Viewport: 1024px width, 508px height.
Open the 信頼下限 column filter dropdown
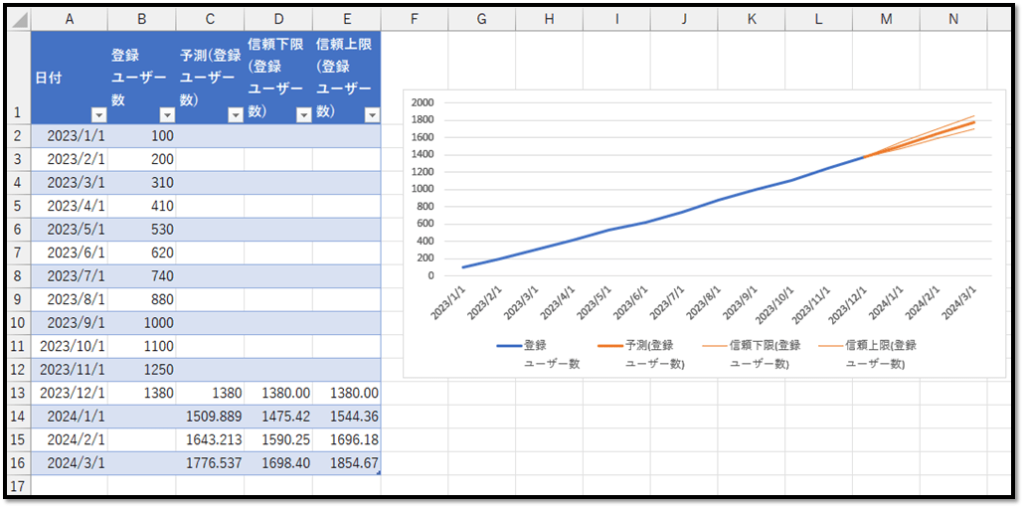coord(303,115)
